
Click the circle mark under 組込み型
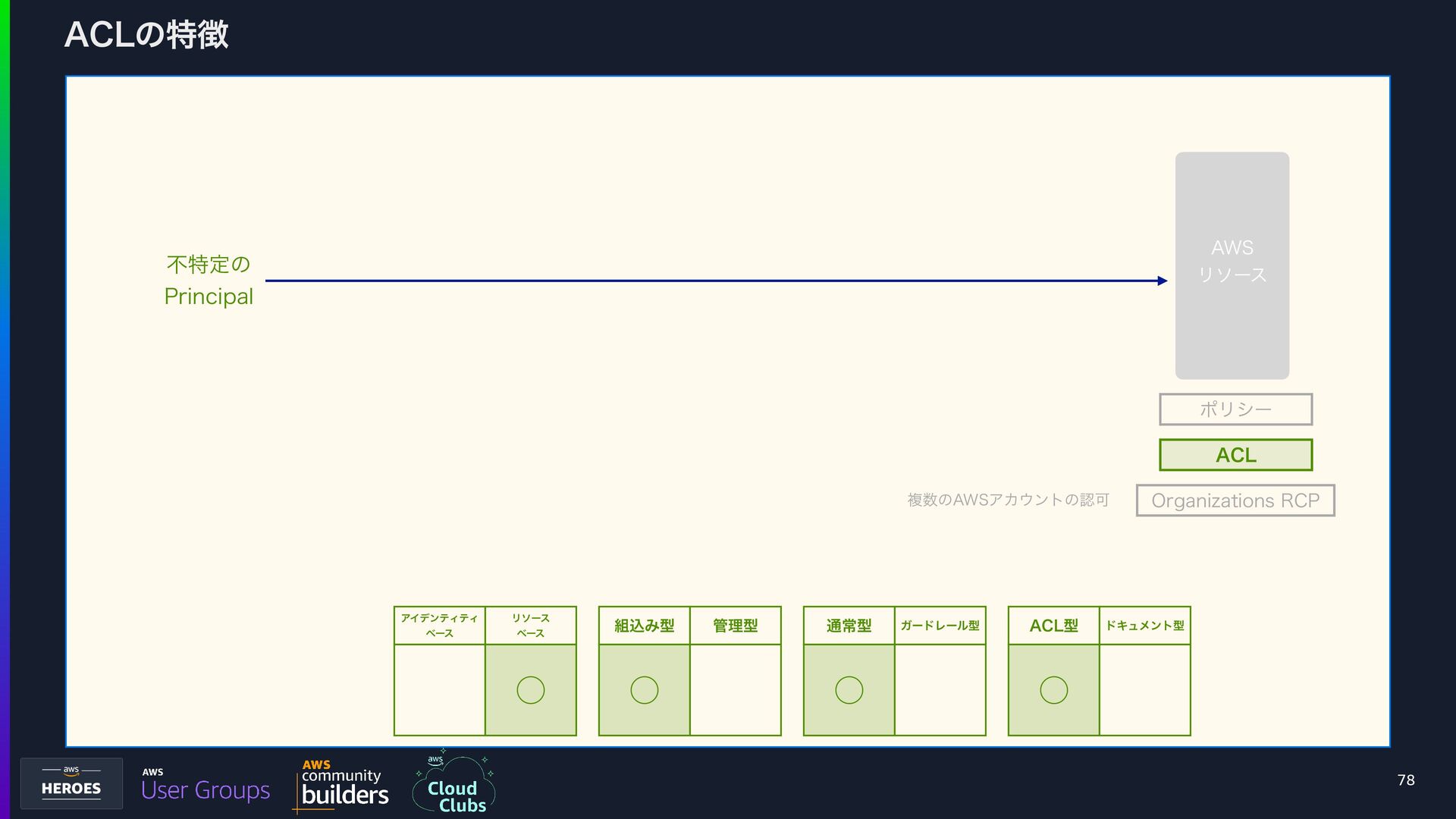(645, 690)
